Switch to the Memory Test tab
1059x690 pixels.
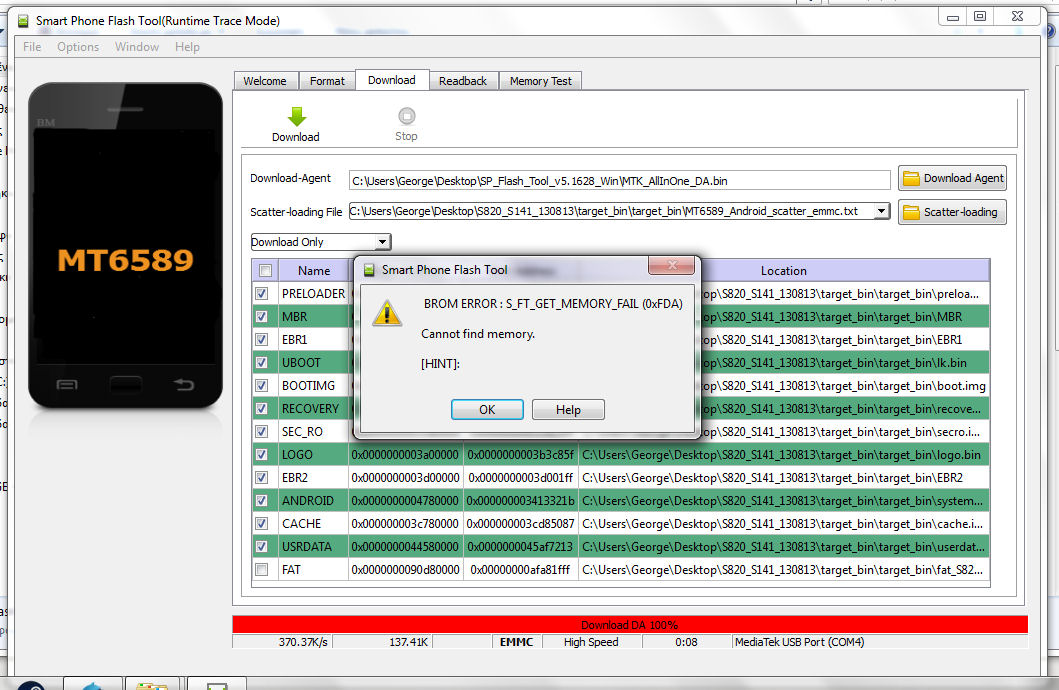coord(540,81)
